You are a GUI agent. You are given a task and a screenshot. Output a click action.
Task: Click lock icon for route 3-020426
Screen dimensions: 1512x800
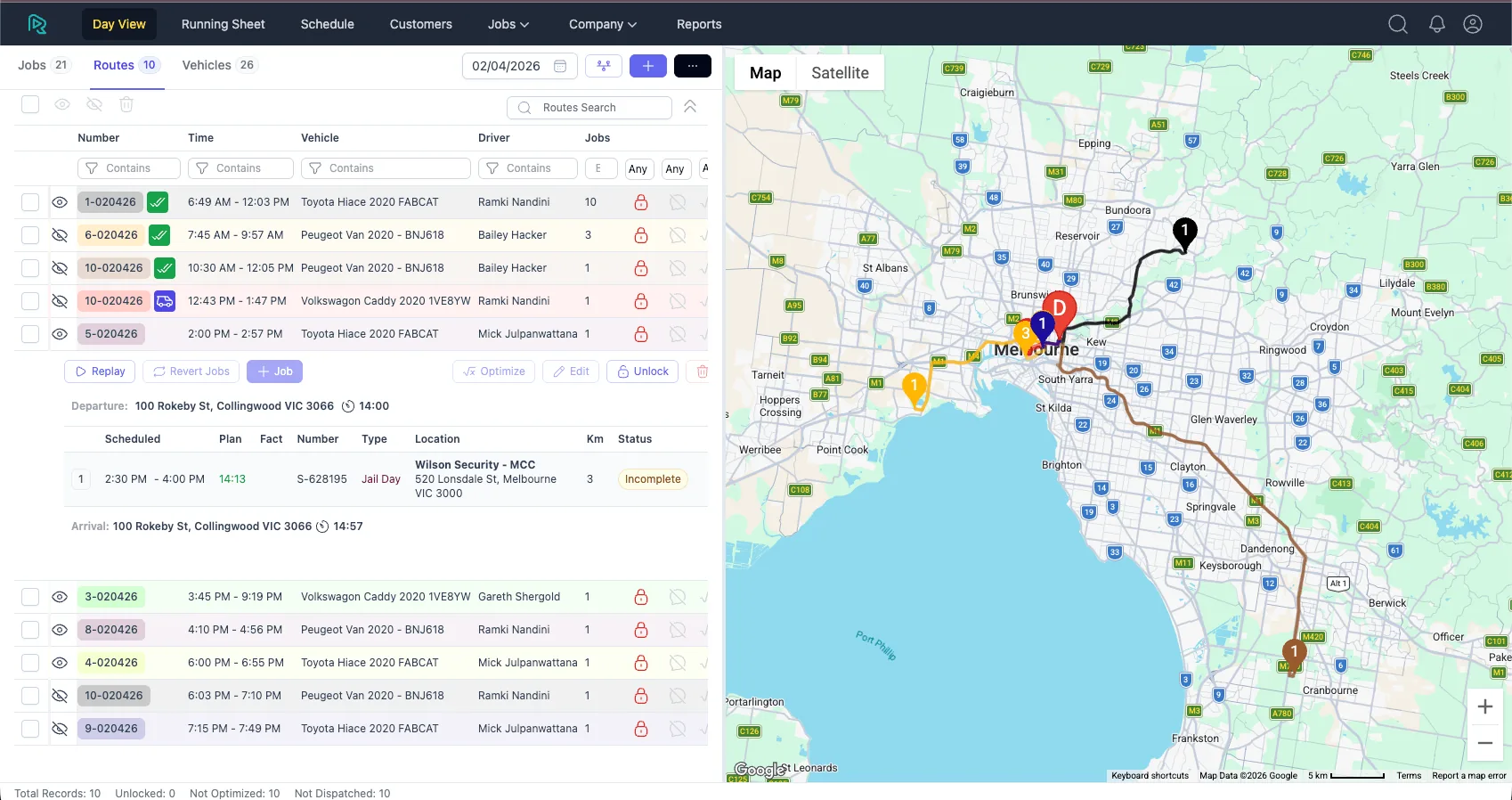click(641, 597)
